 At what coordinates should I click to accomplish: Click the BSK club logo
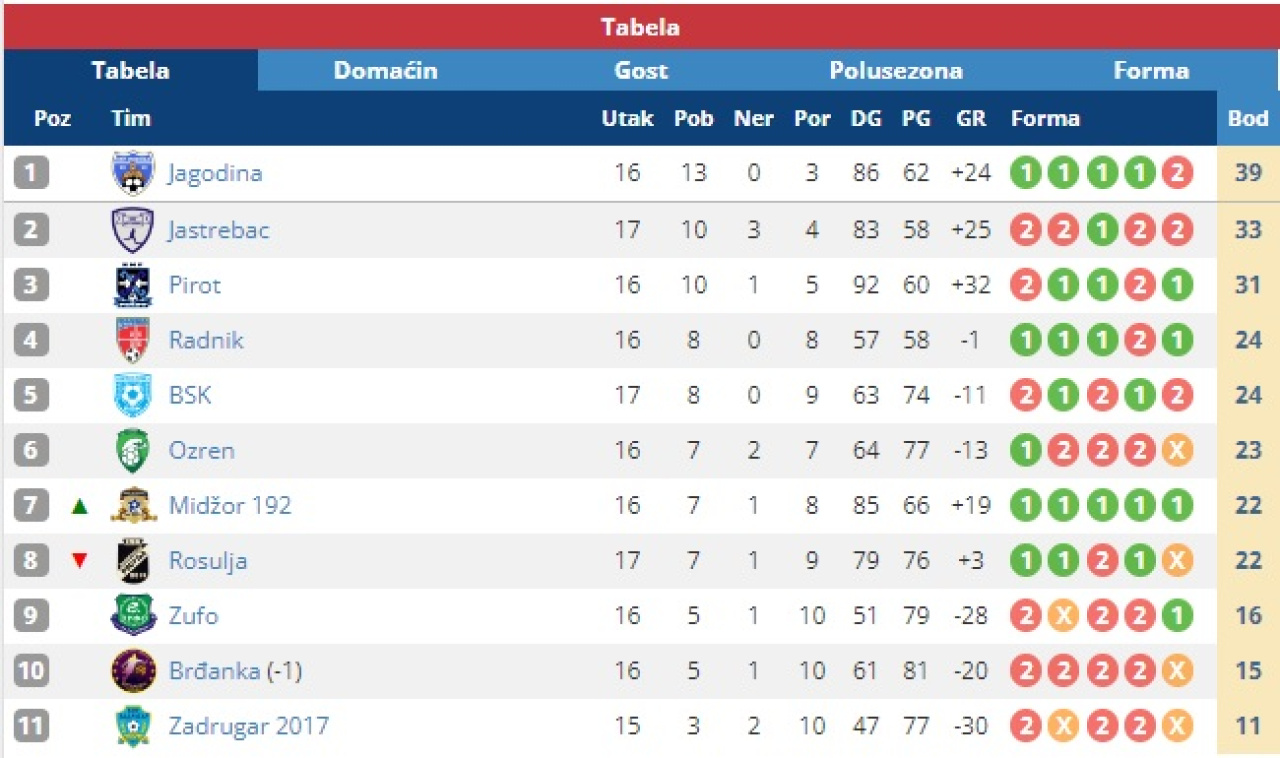click(x=133, y=395)
